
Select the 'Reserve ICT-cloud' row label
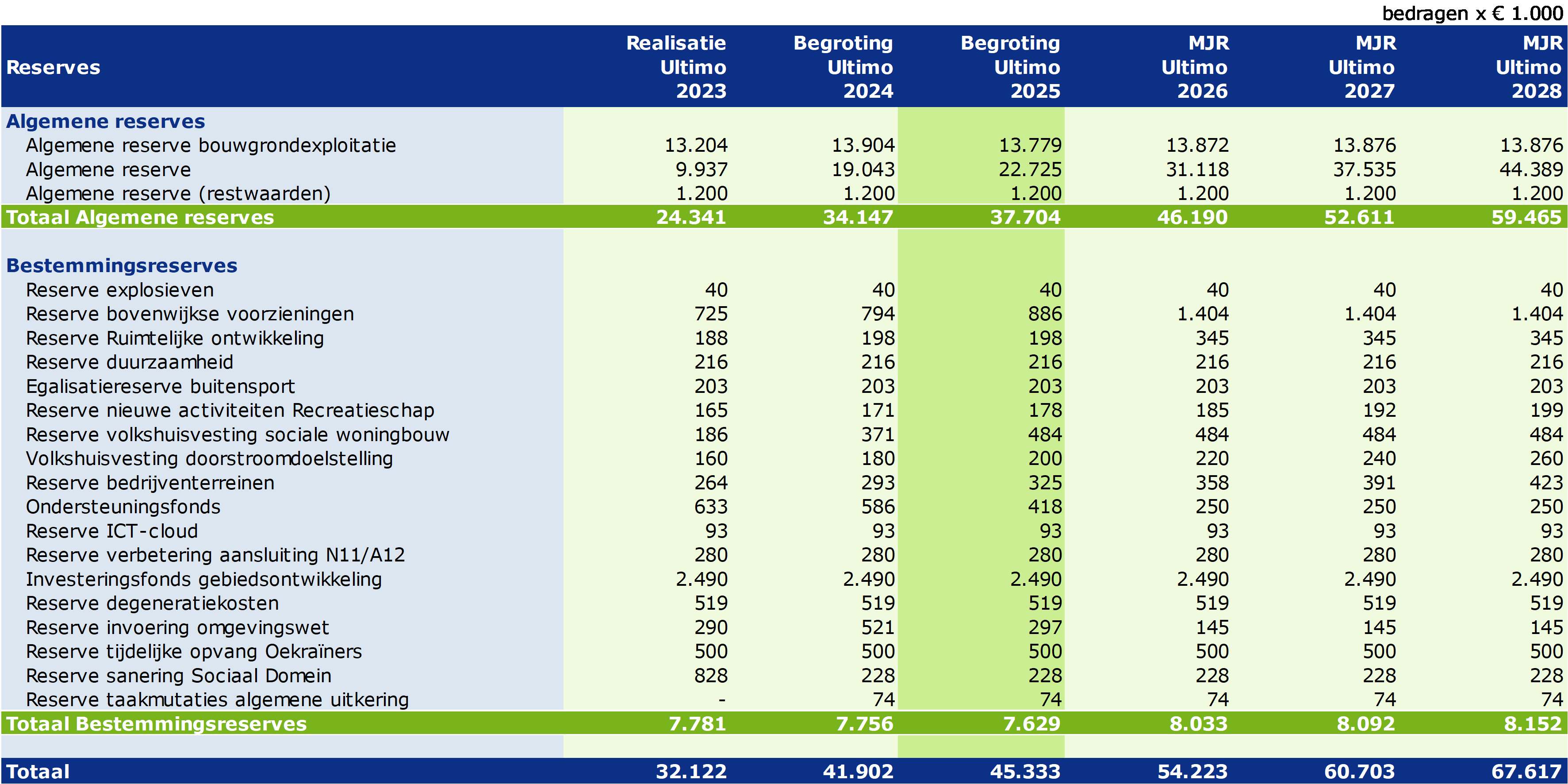[112, 531]
